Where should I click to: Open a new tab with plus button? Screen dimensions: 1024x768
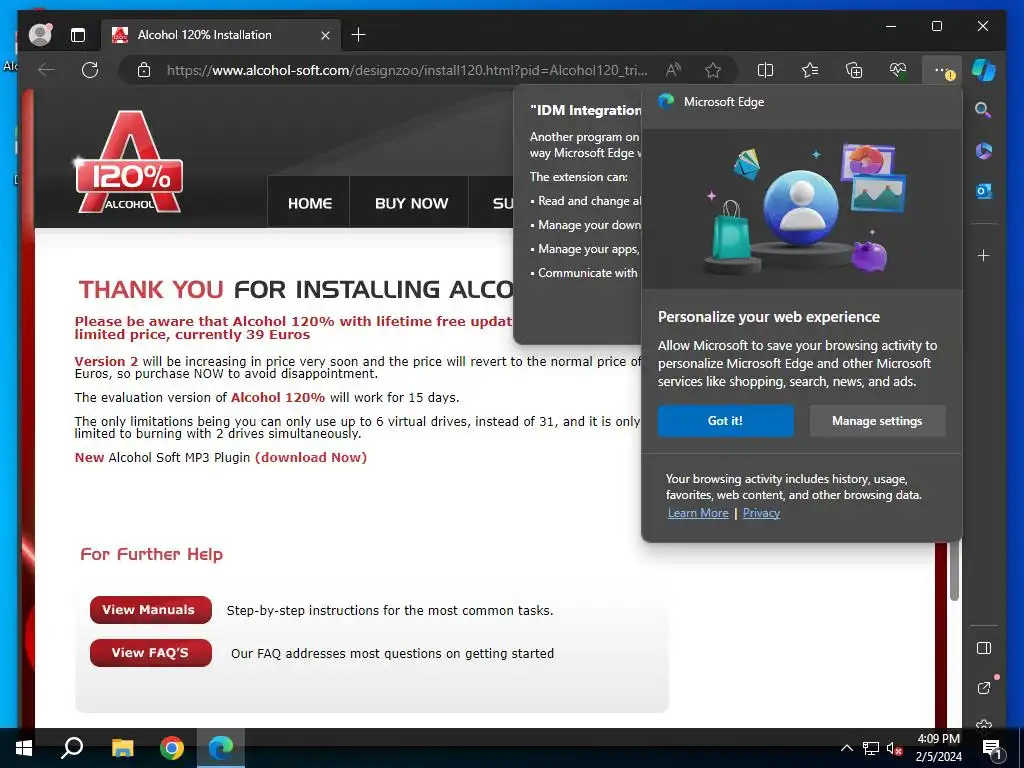[359, 35]
